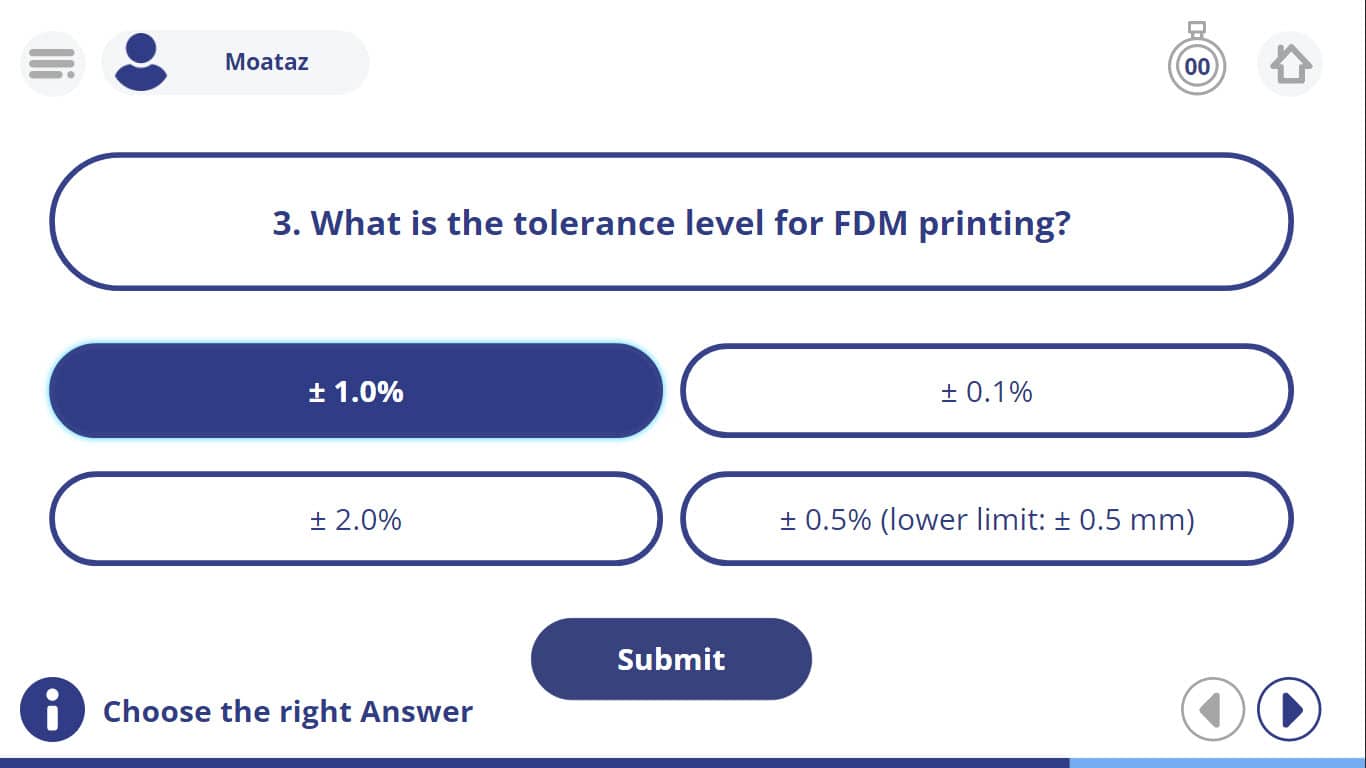Click the Moataz username label
Viewport: 1366px width, 768px height.
266,62
